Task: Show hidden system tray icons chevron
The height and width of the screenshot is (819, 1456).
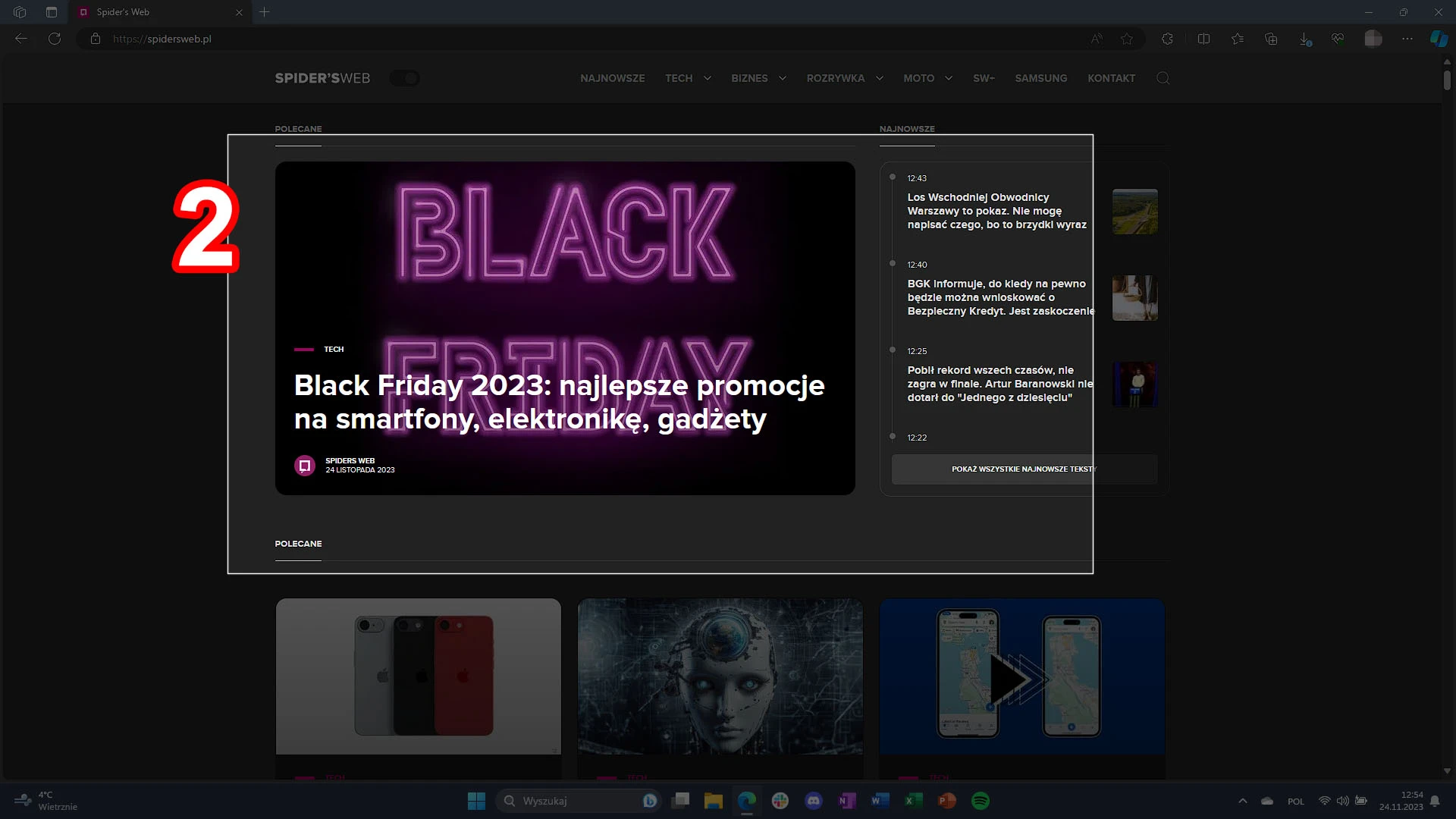Action: (1243, 801)
